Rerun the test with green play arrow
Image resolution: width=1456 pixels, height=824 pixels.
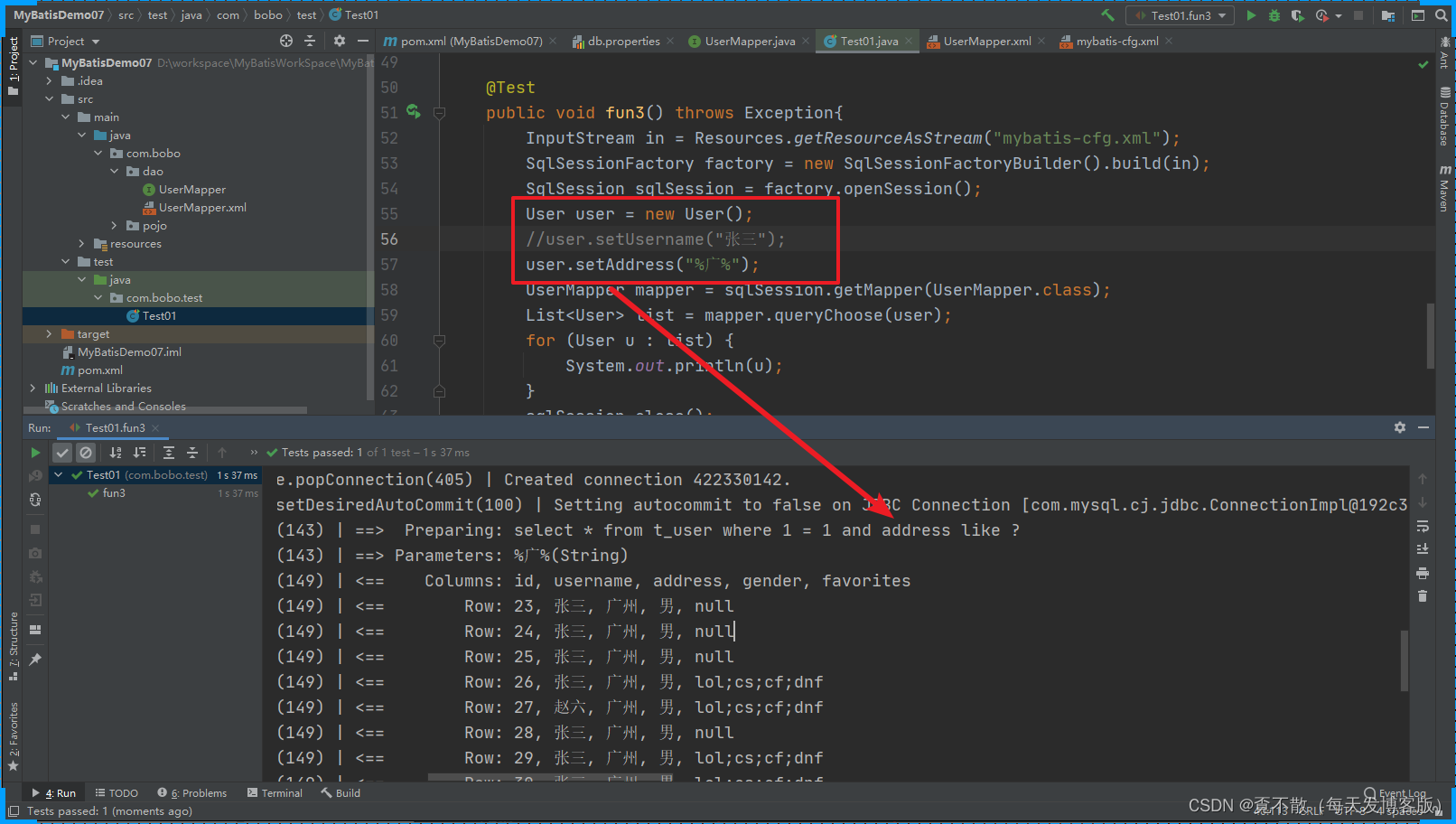point(35,452)
